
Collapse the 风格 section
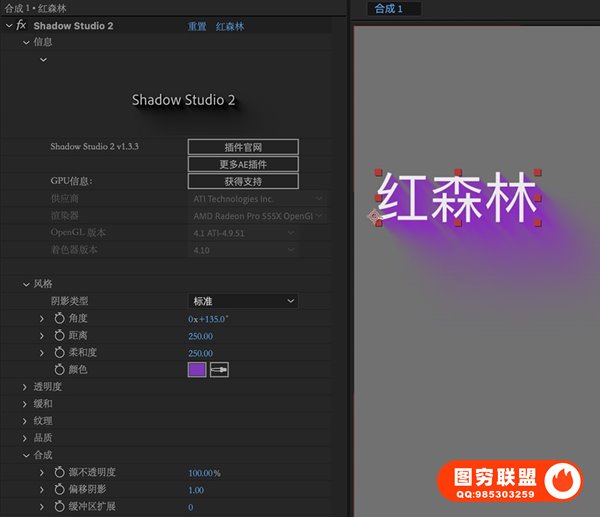[27, 284]
